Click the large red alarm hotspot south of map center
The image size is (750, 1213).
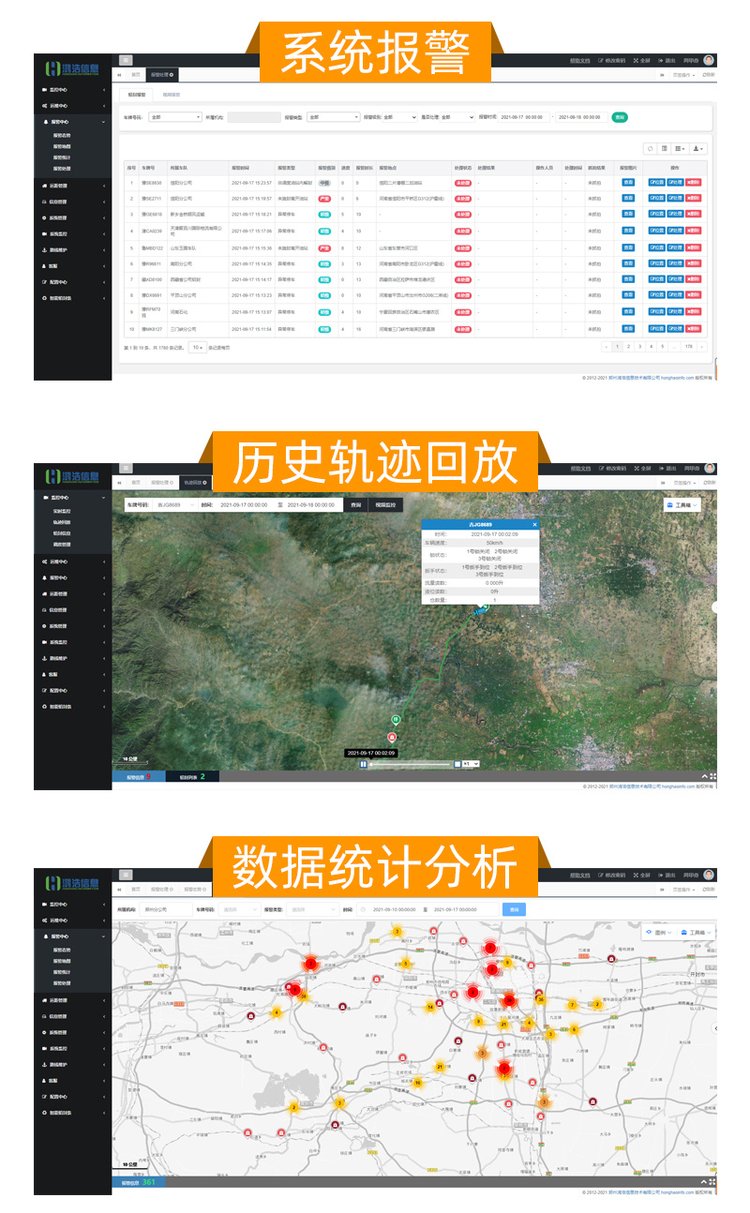coord(504,1069)
